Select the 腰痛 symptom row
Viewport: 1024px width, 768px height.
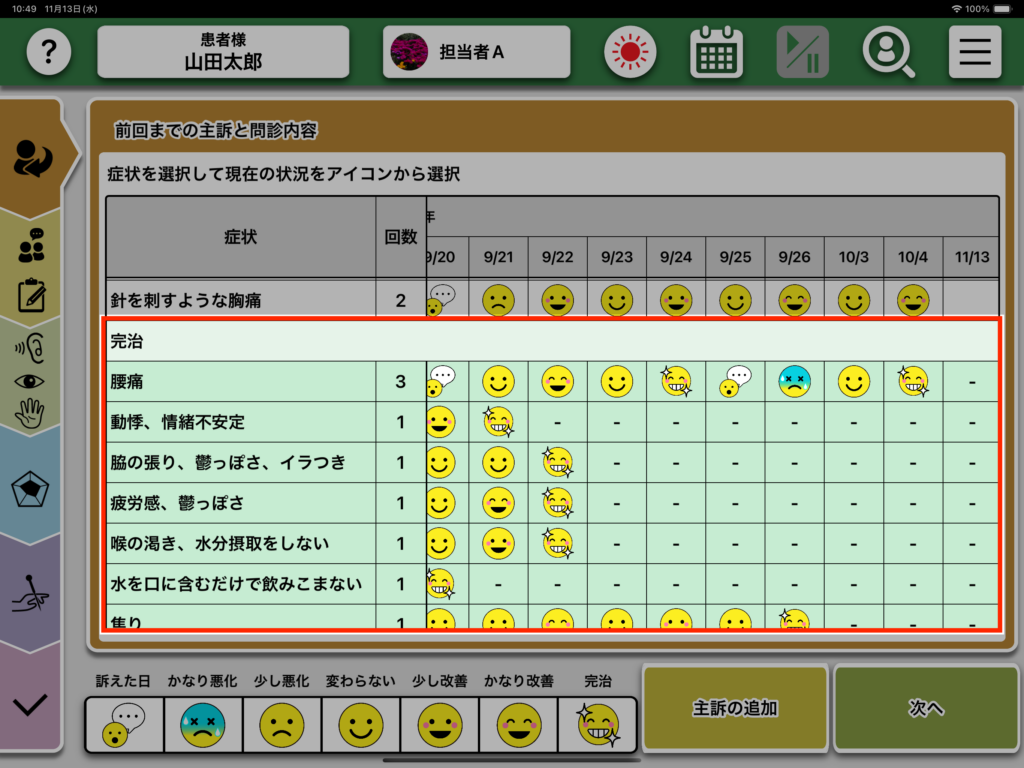click(240, 381)
